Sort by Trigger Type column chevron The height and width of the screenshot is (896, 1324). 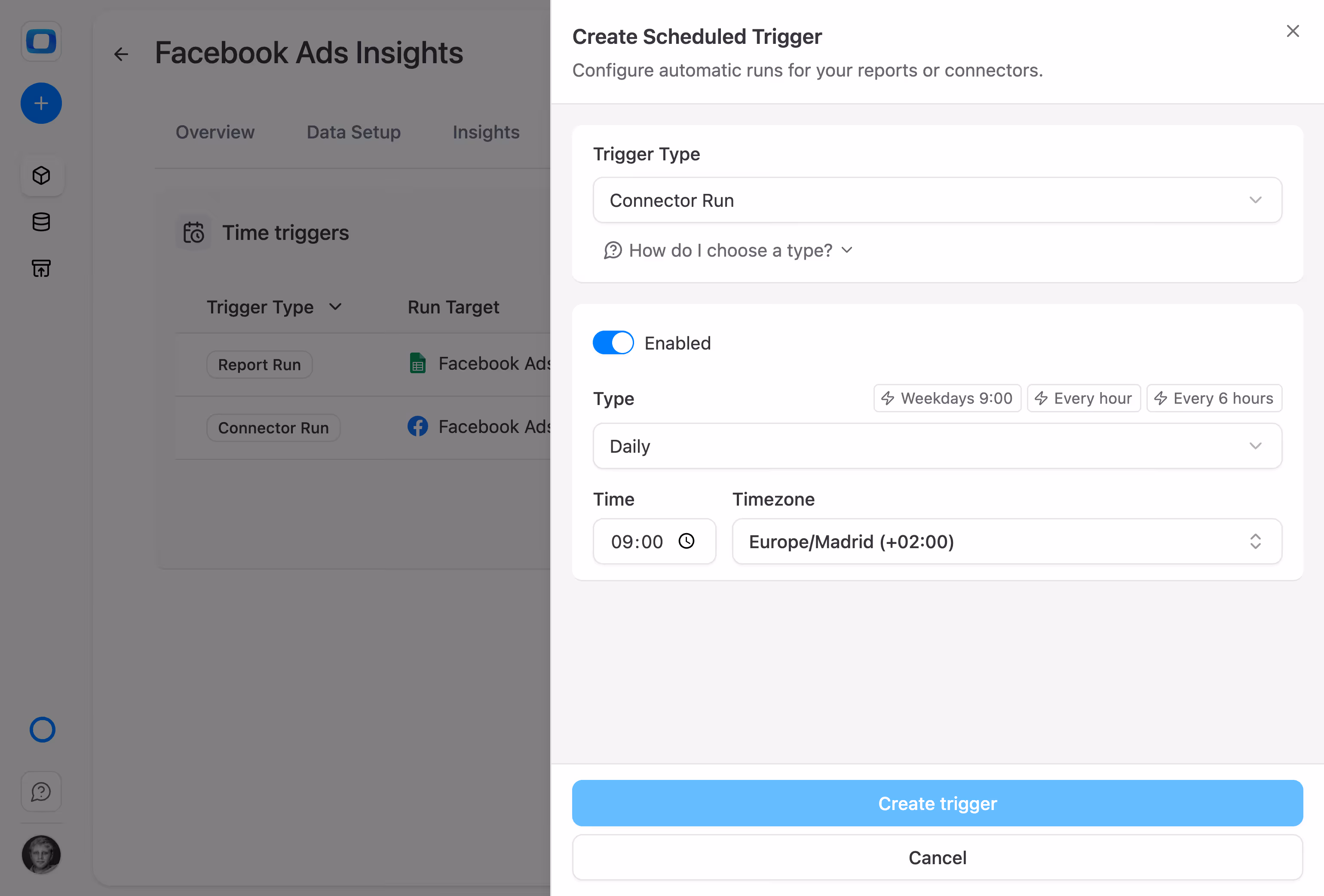click(335, 307)
